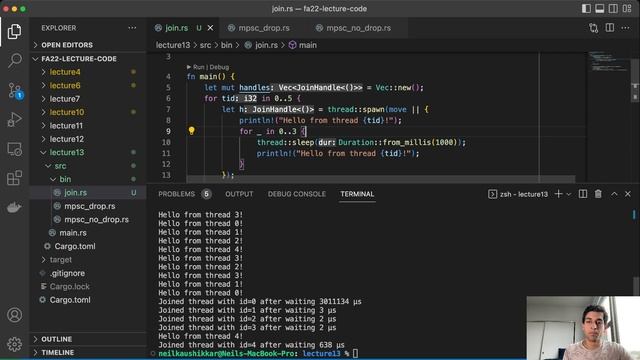The width and height of the screenshot is (640, 360).
Task: Open Cargo.lock file in explorer
Action: tap(88, 287)
